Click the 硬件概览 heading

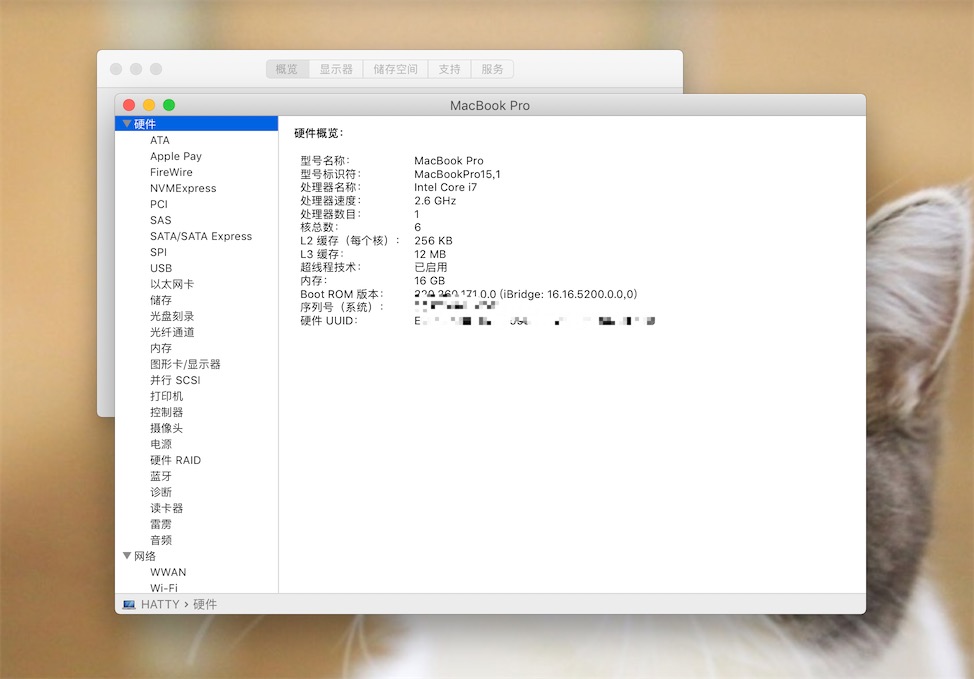tap(319, 133)
